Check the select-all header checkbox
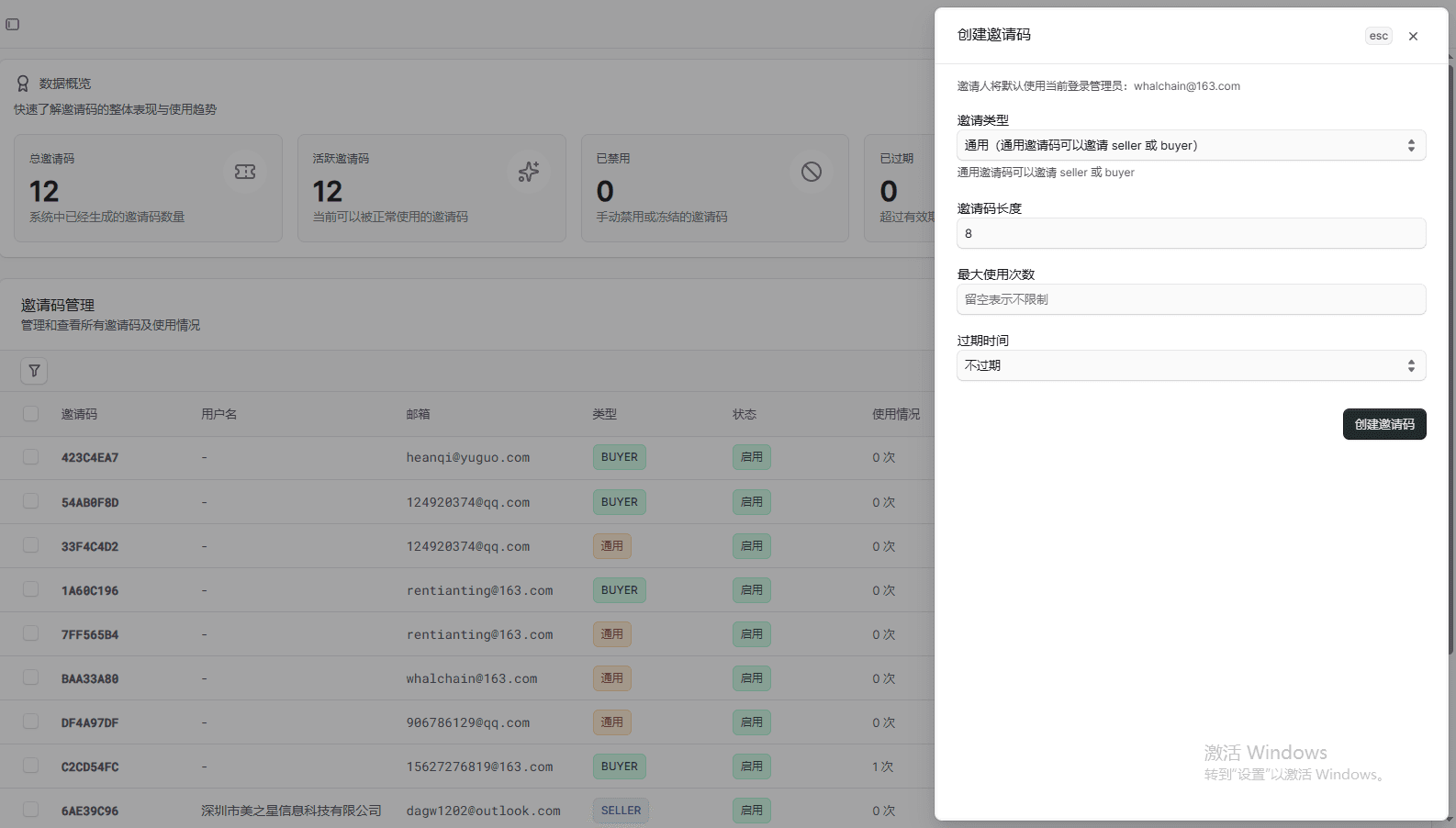The width and height of the screenshot is (1456, 828). click(x=31, y=414)
